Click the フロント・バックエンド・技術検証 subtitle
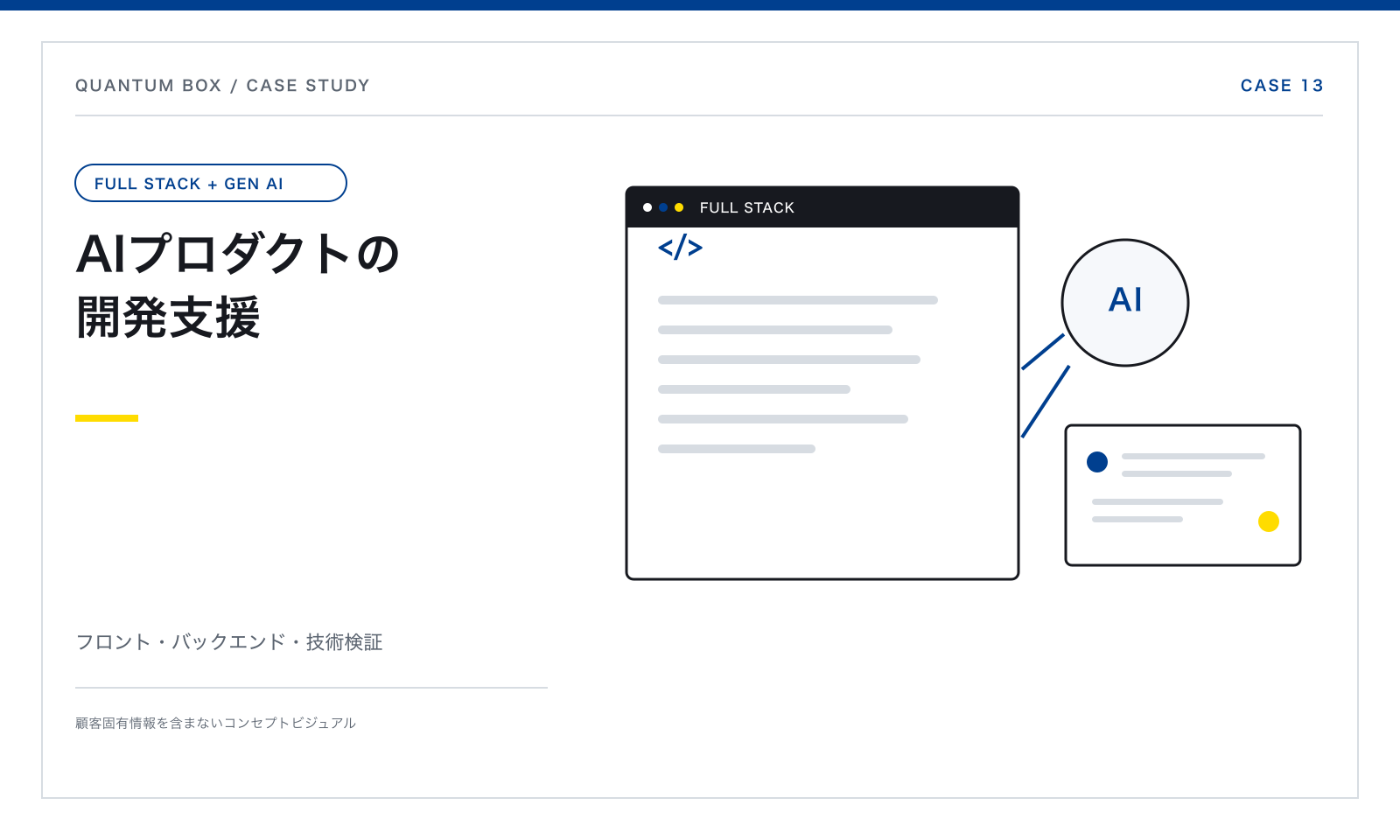This screenshot has width=1400, height=840. point(229,642)
